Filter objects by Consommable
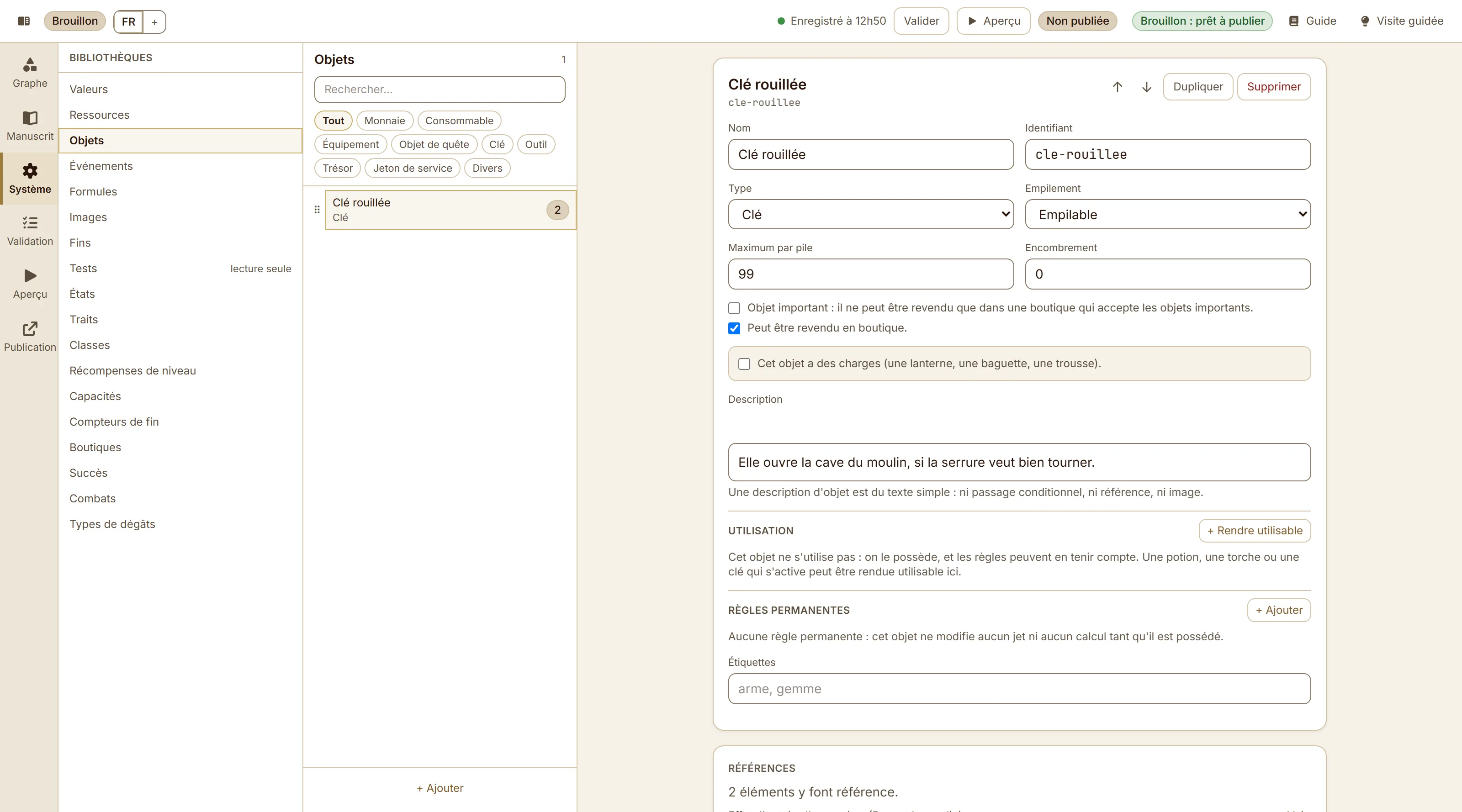Viewport: 1462px width, 812px height. click(459, 120)
